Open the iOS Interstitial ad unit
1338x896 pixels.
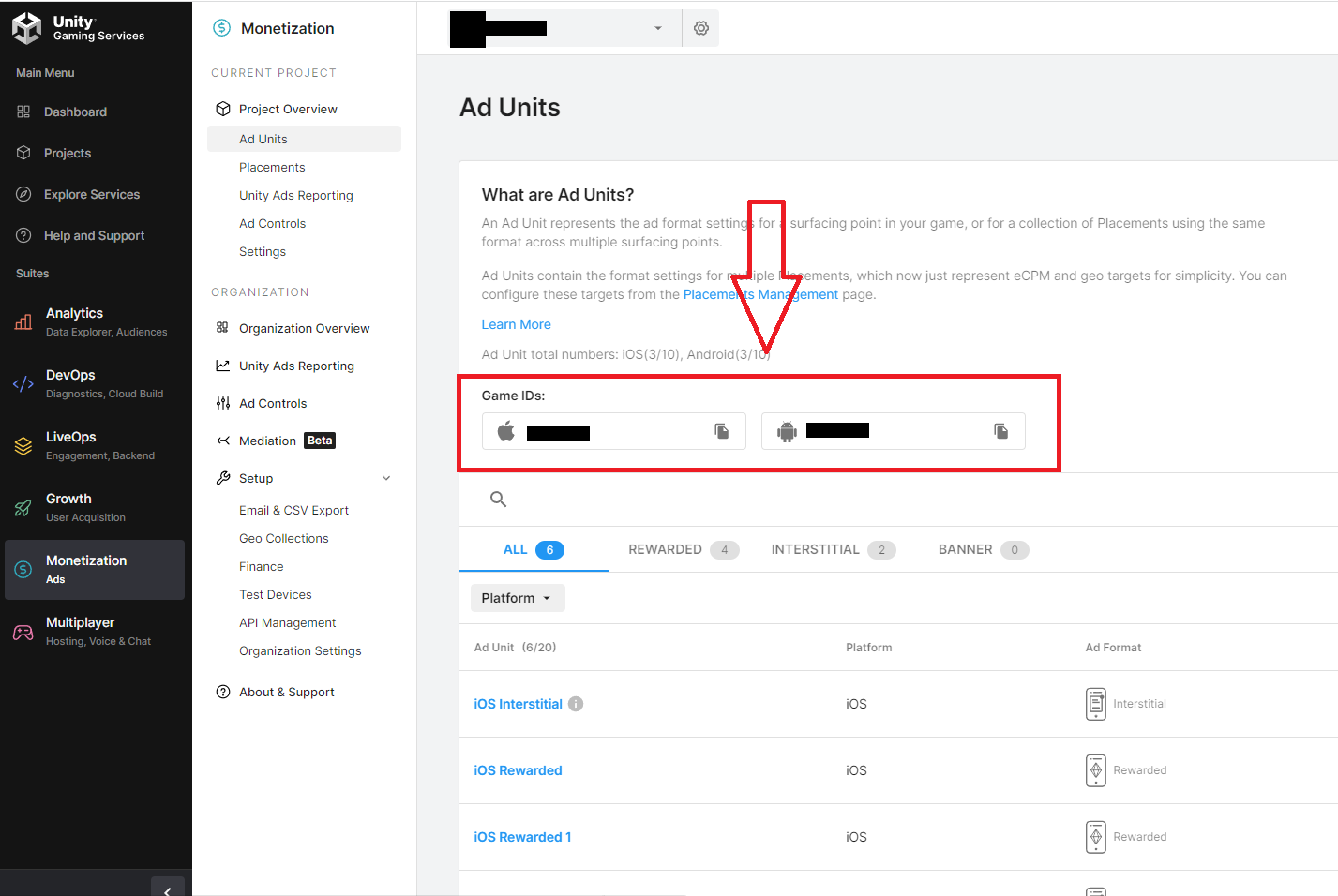(x=518, y=704)
